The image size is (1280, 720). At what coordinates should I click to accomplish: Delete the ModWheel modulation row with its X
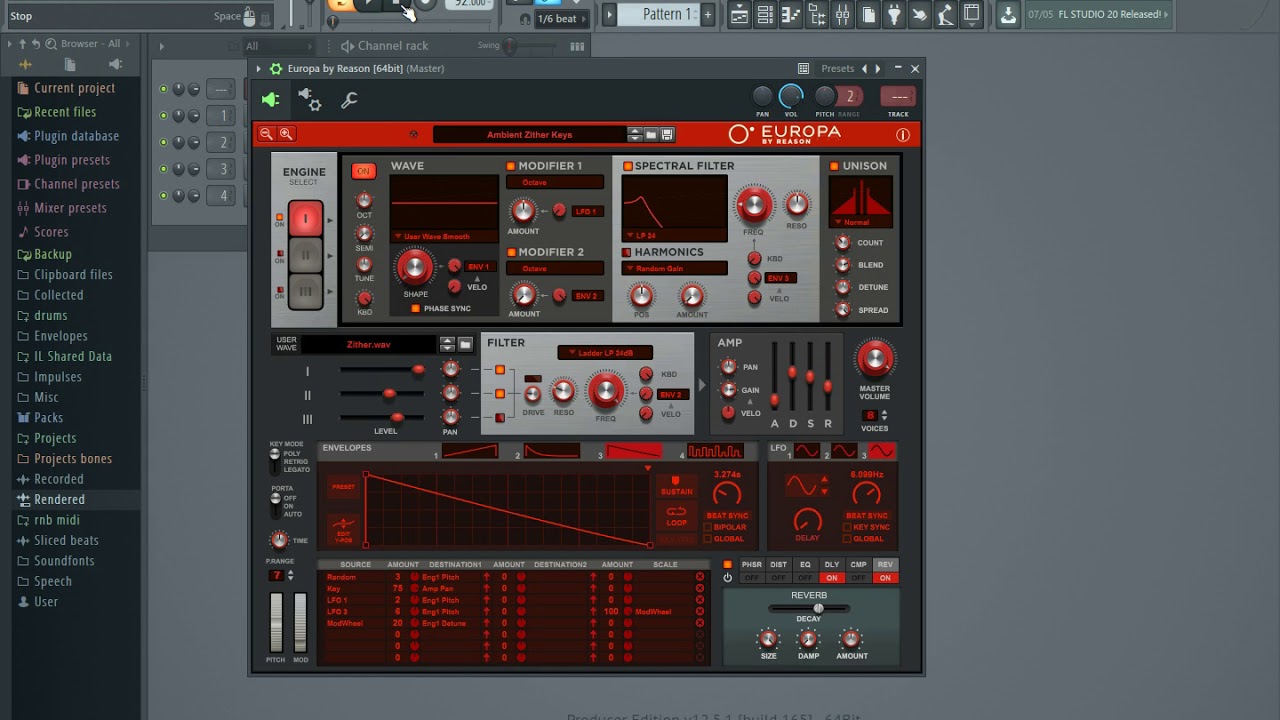point(699,623)
